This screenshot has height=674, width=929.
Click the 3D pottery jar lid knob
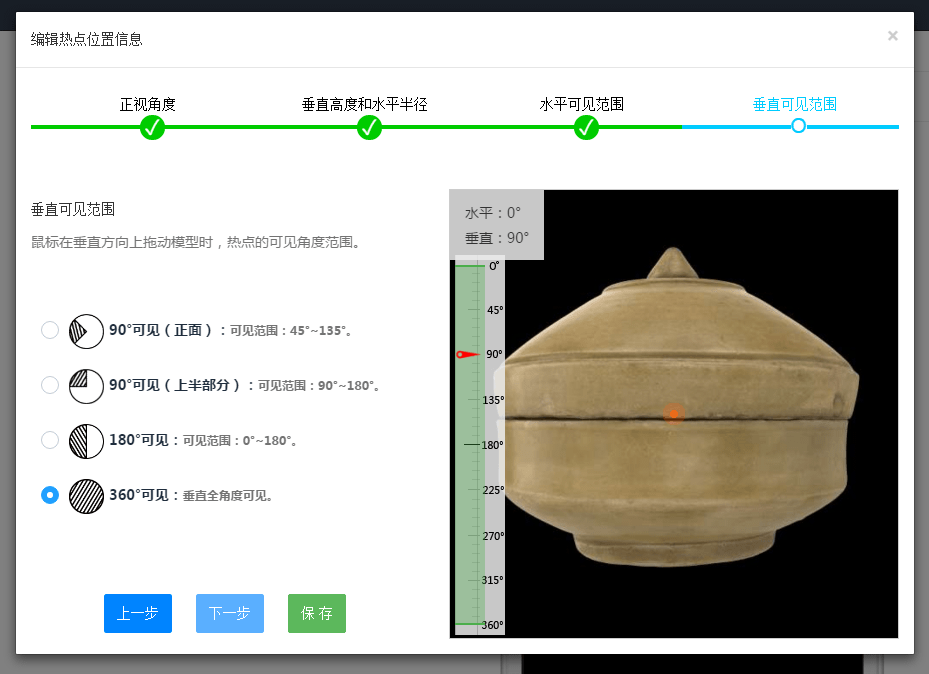pyautogui.click(x=672, y=264)
